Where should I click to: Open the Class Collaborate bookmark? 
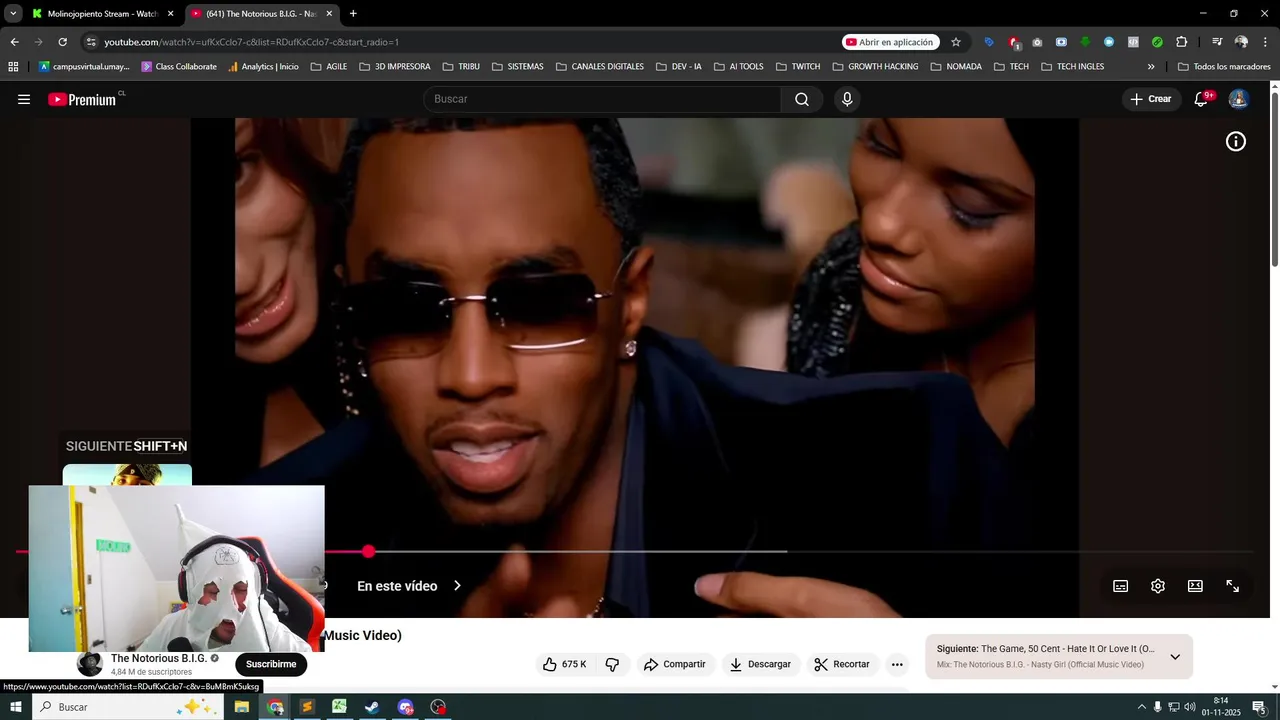[179, 67]
